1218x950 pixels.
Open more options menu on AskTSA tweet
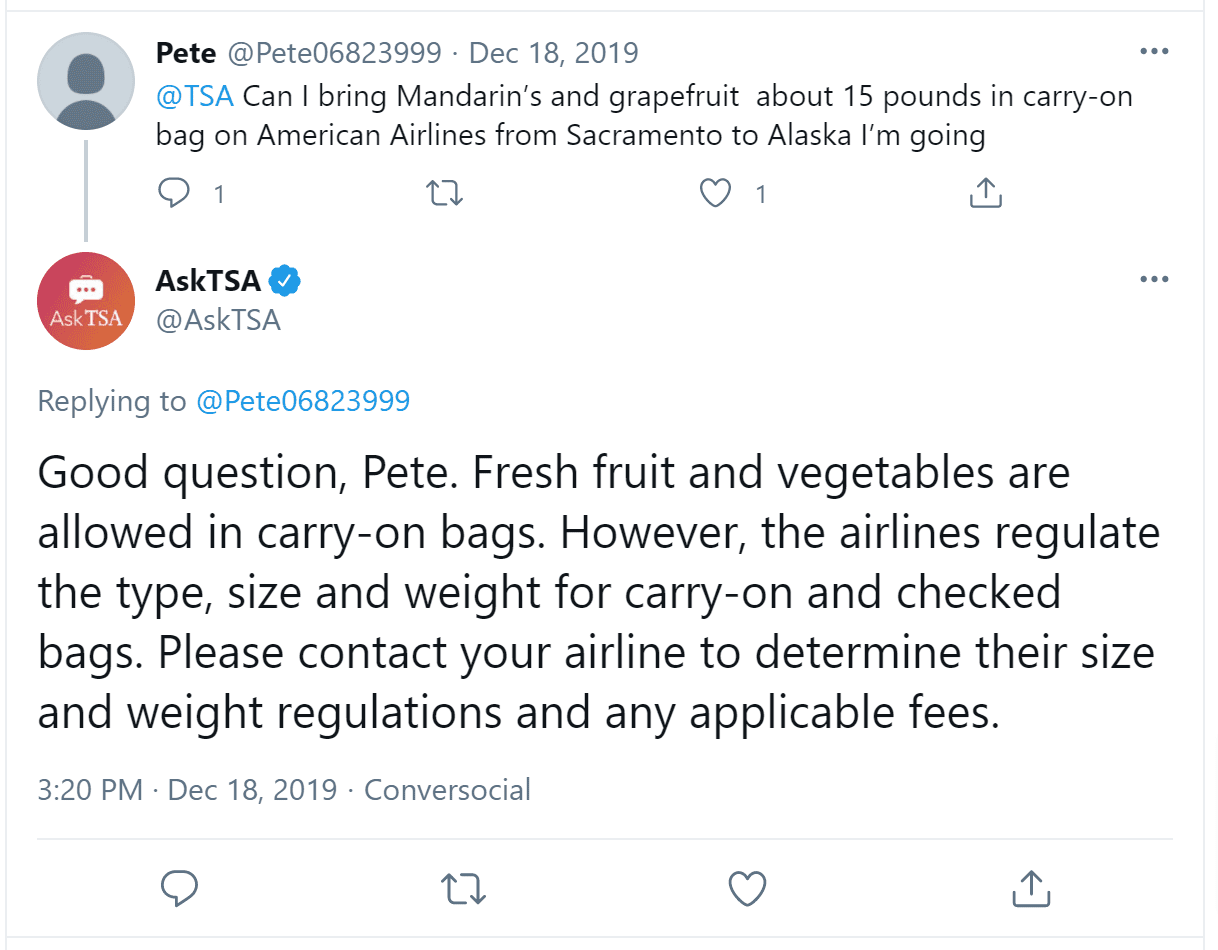(x=1154, y=279)
